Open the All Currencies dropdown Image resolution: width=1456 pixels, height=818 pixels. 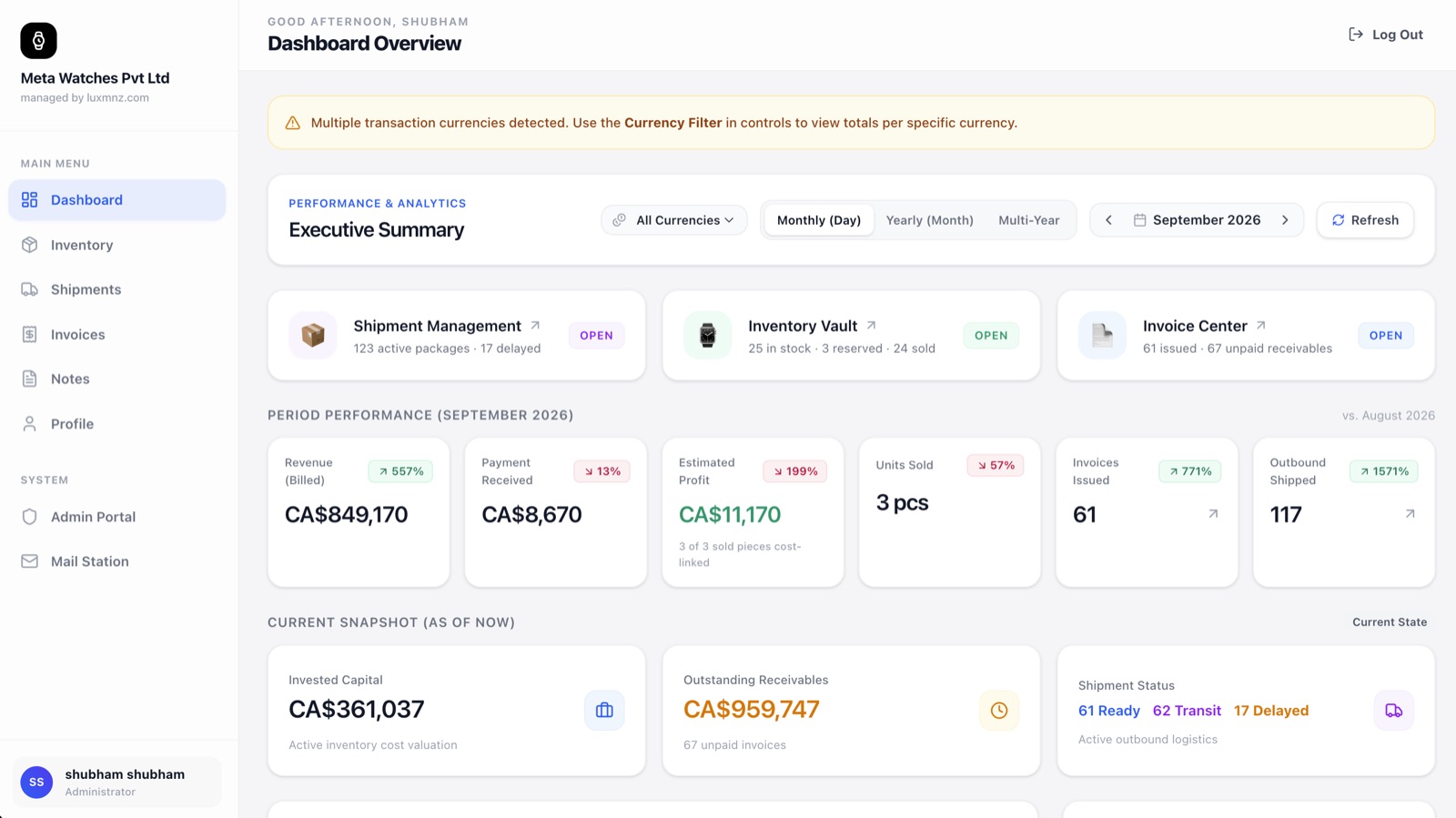[x=674, y=220]
